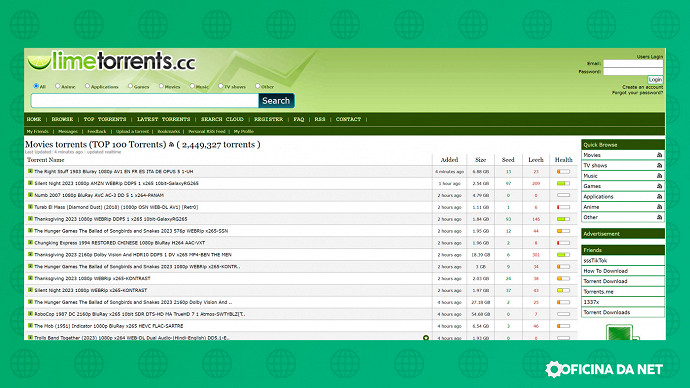Focus the torrent search text field
The height and width of the screenshot is (388, 690).
145,101
